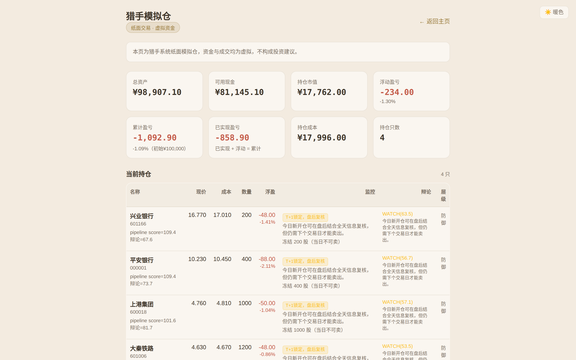Select the 平安银行 stock name
This screenshot has width=576, height=360.
point(141,260)
